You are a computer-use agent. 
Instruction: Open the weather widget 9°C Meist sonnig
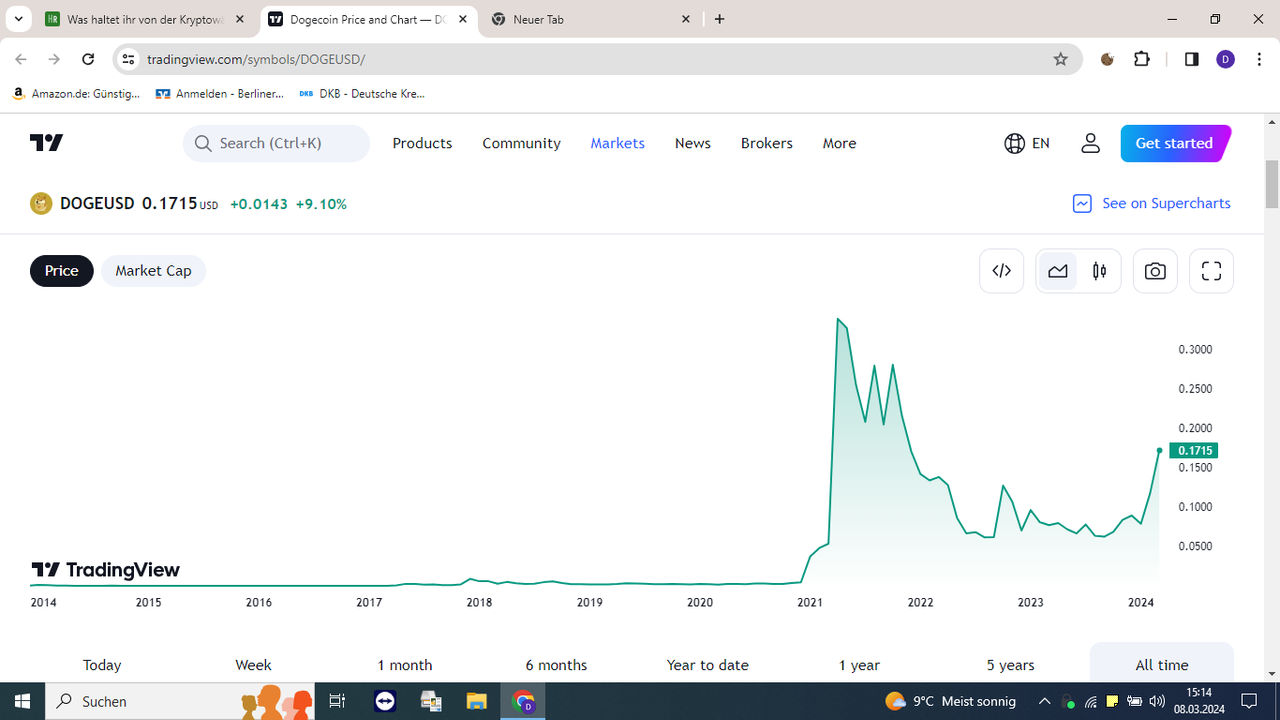coord(951,701)
